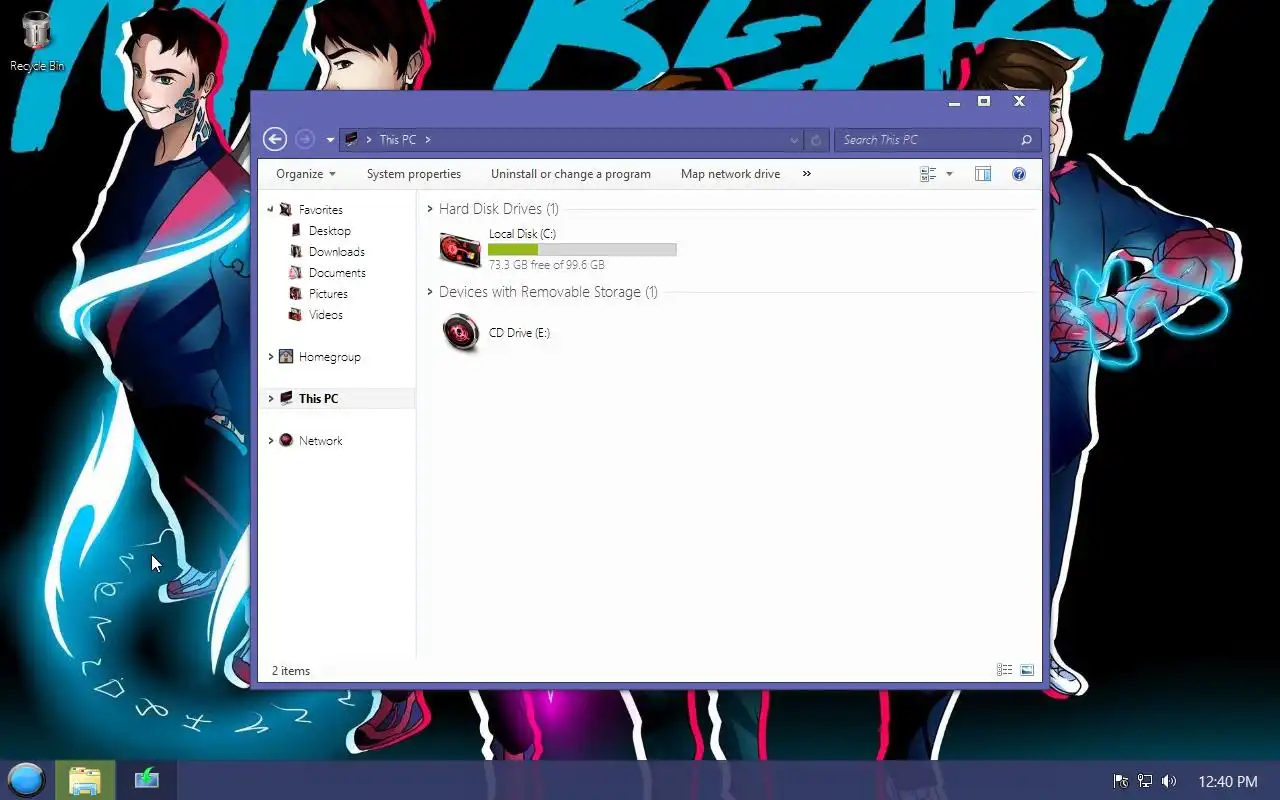This screenshot has width=1280, height=800.
Task: Select Favorites in navigation pane
Action: tap(320, 210)
